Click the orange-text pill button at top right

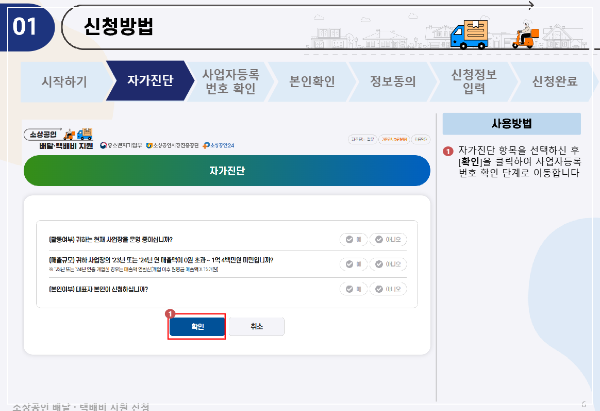point(395,139)
